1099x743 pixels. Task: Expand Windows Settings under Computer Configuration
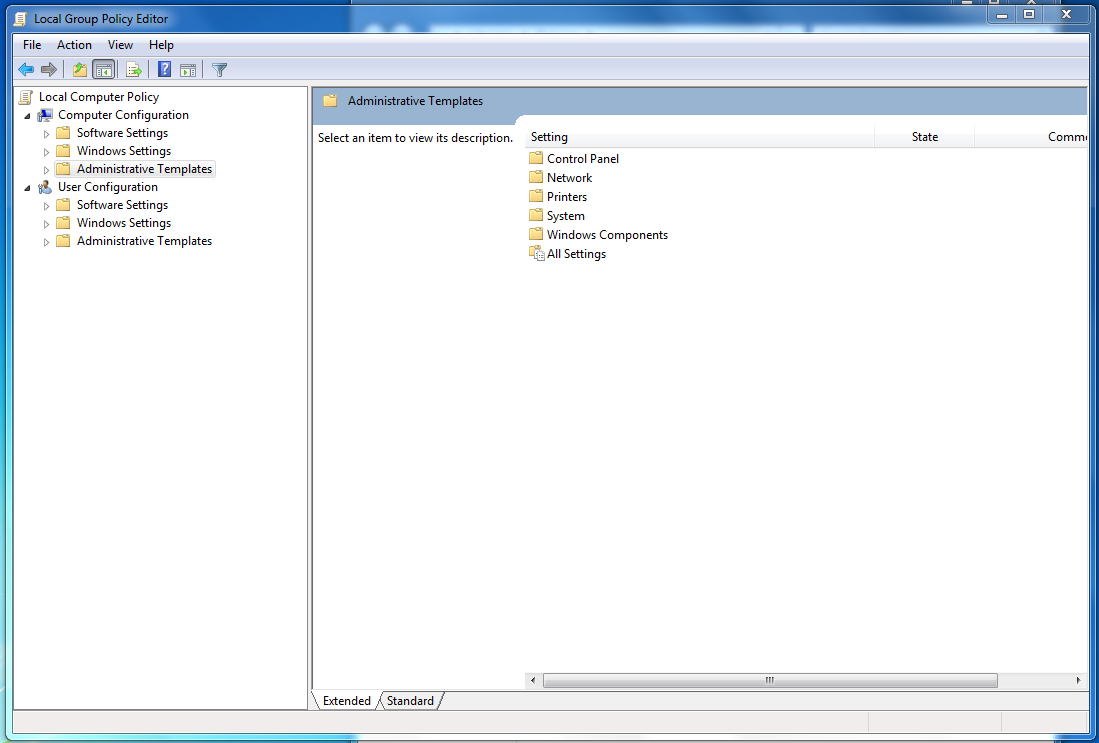(x=46, y=151)
